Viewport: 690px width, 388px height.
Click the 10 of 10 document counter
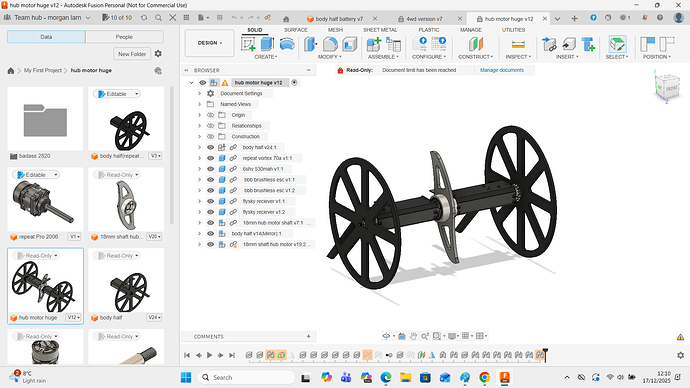[x=117, y=18]
